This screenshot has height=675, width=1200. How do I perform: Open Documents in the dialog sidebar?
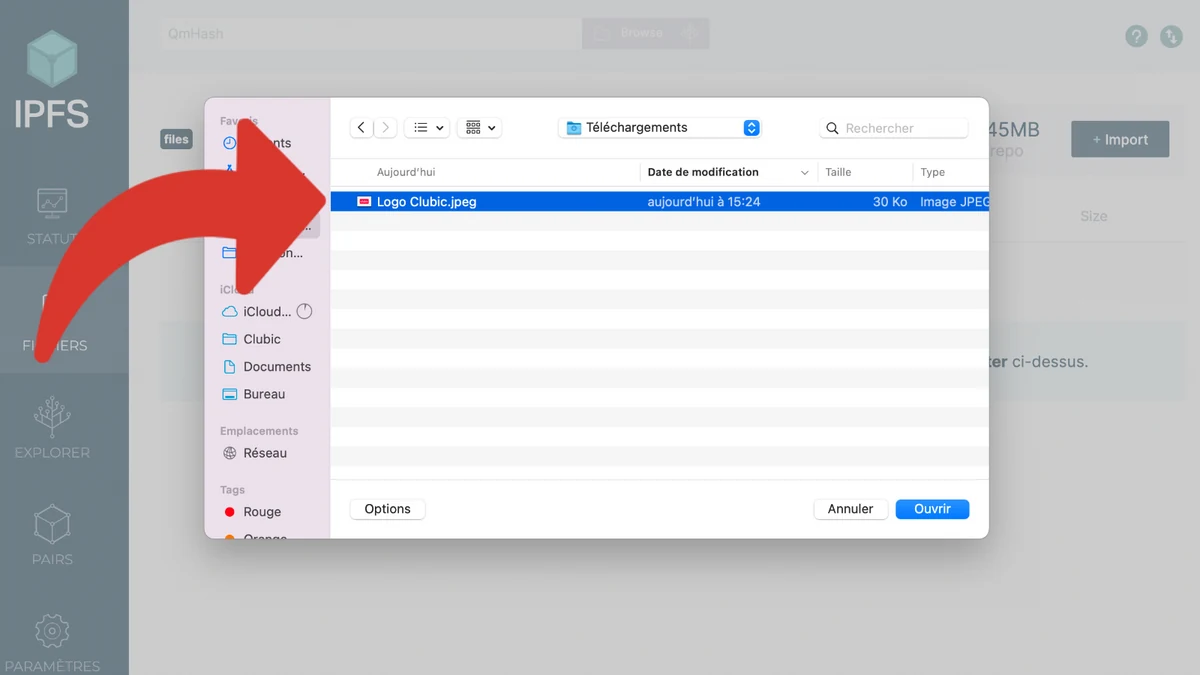267,367
